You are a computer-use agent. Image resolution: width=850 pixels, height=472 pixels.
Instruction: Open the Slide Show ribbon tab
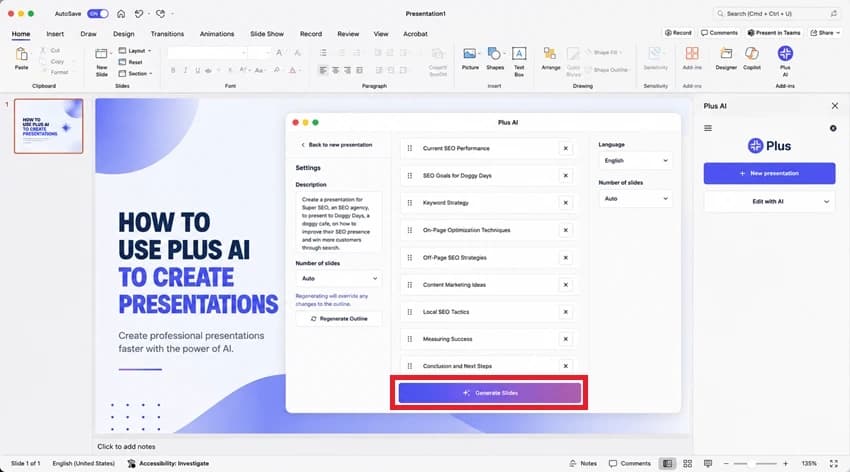tap(267, 34)
